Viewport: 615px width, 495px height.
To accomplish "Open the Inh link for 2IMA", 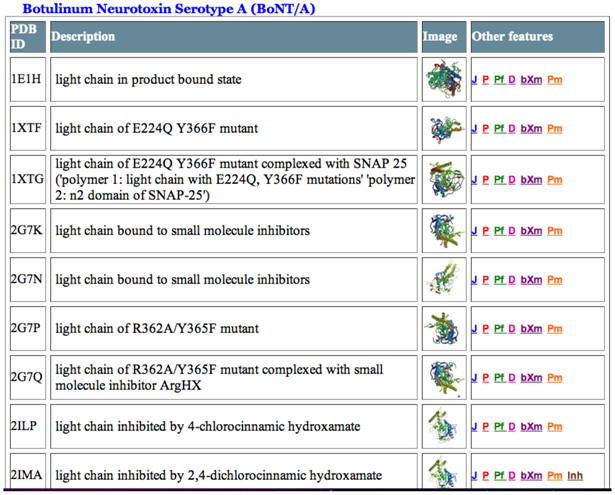I will coord(575,476).
